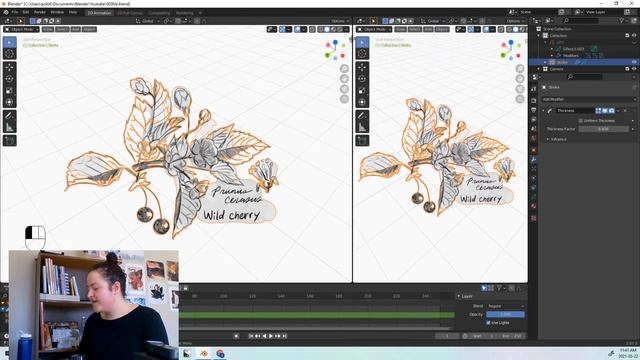Viewport: 640px width, 360px height.
Task: Toggle Use Lights checkbox
Action: click(488, 322)
